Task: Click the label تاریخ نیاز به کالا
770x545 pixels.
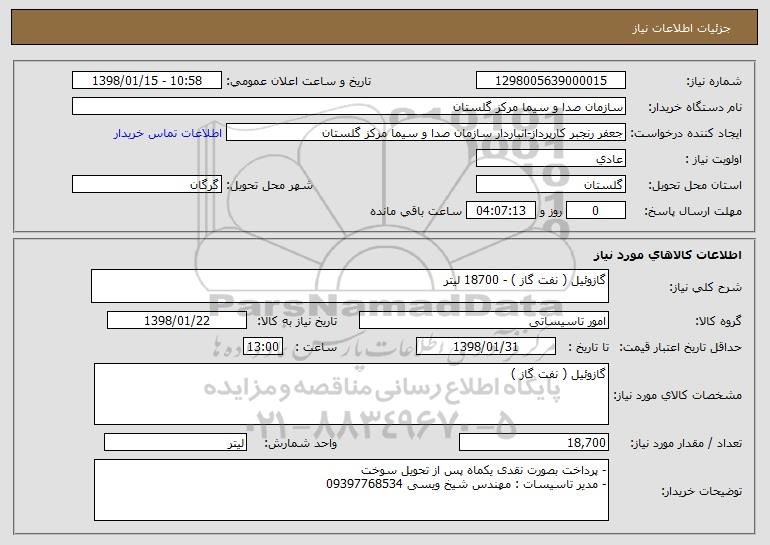Action: tap(297, 322)
